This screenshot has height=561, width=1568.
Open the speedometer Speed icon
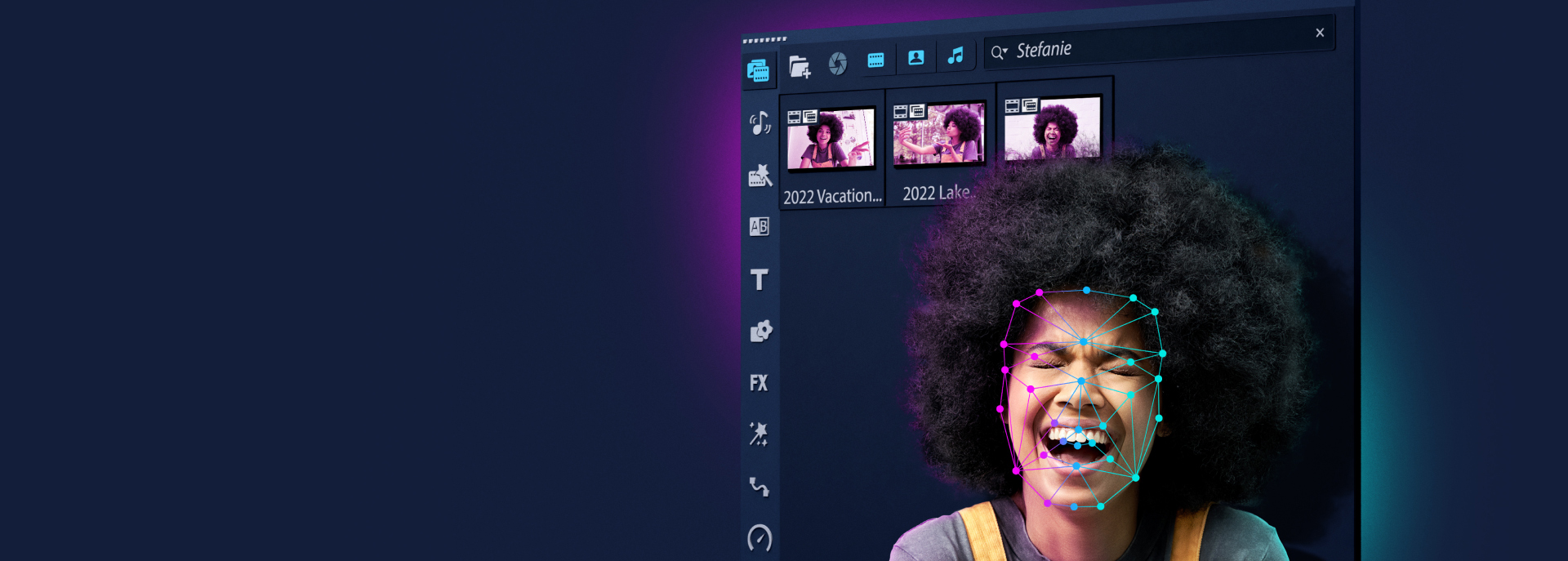pyautogui.click(x=759, y=537)
